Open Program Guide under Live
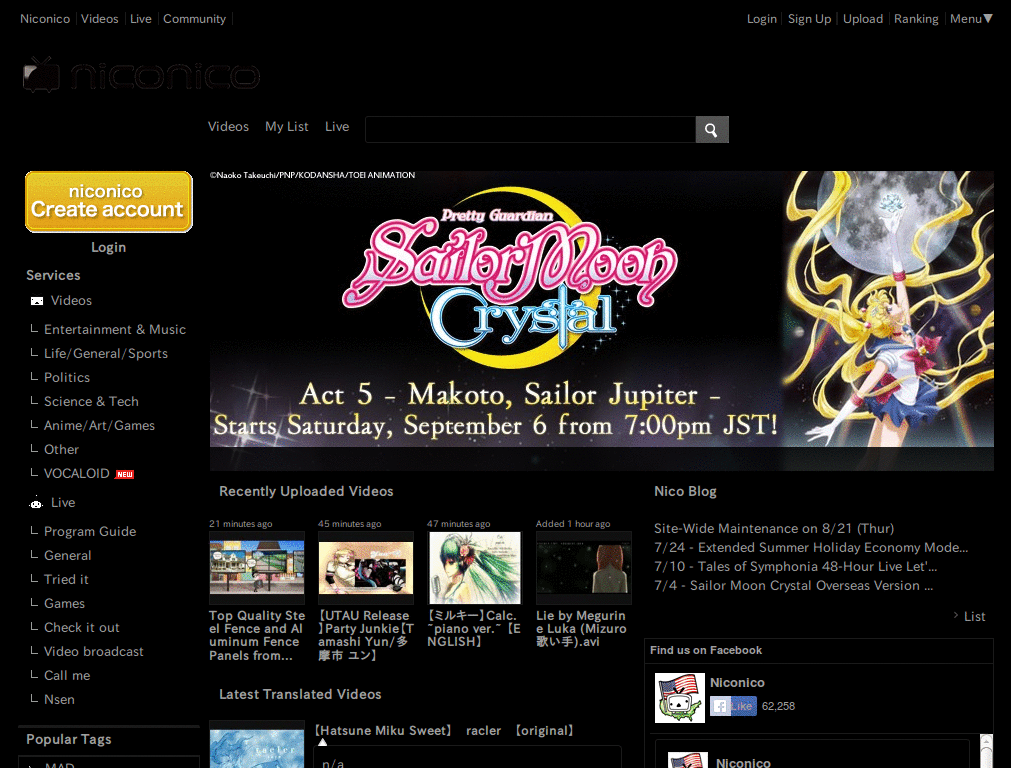This screenshot has width=1024, height=768. click(90, 532)
